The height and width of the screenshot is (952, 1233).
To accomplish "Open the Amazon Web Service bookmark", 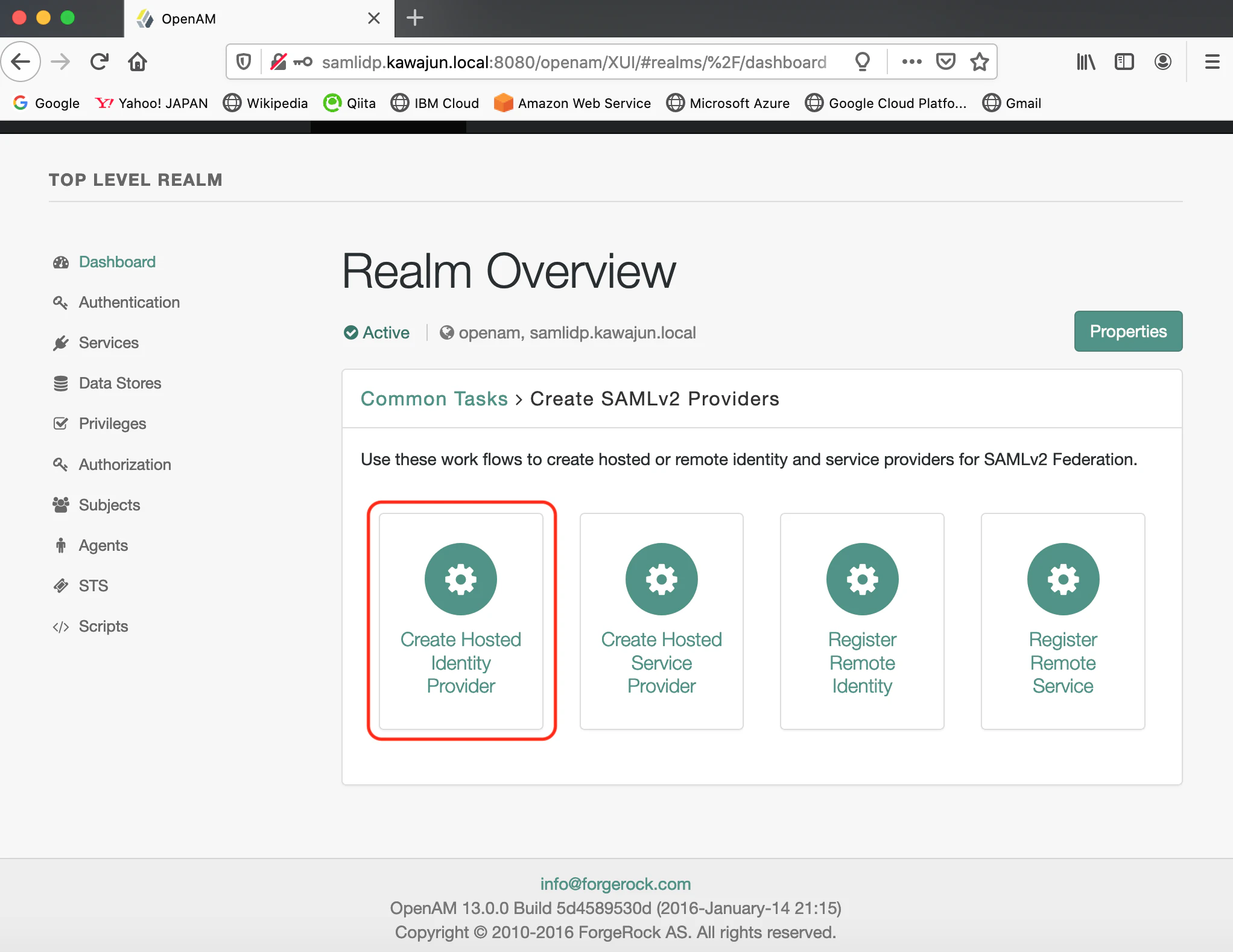I will pos(572,103).
